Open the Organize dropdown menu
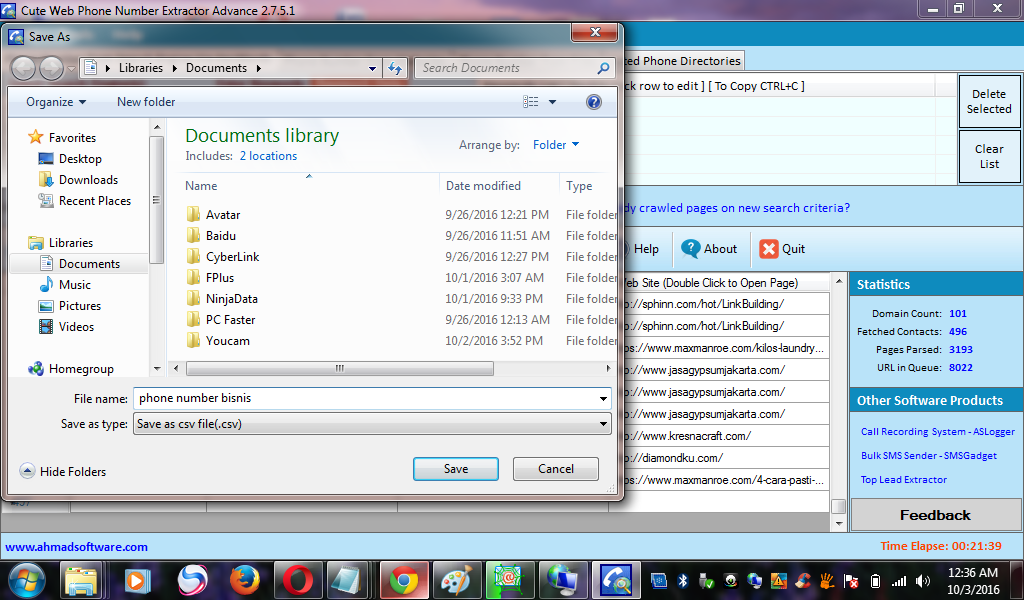This screenshot has height=600, width=1024. 56,102
